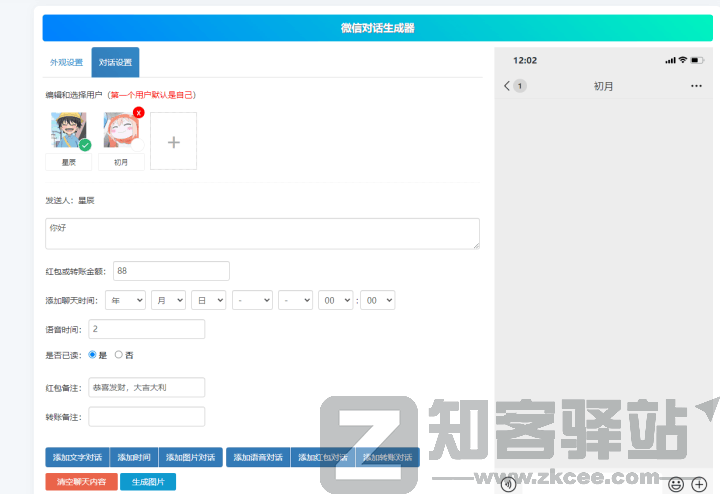This screenshot has width=720, height=494.
Task: Open the 对话设置 tab
Action: pyautogui.click(x=115, y=62)
